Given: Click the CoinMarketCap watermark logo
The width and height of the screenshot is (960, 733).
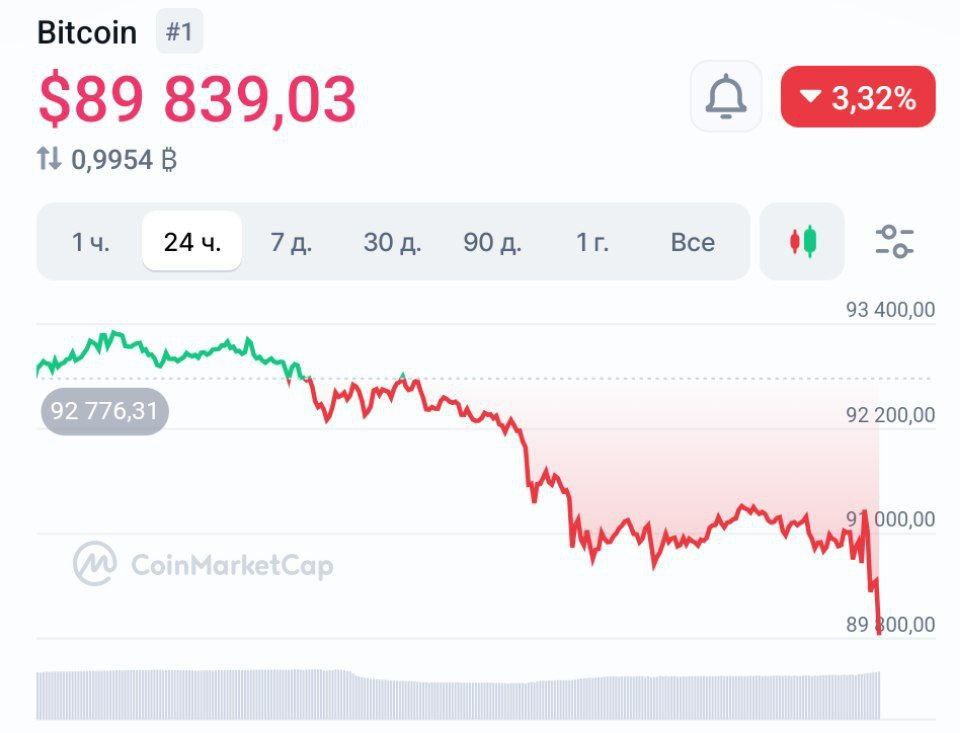Looking at the screenshot, I should pos(95,565).
